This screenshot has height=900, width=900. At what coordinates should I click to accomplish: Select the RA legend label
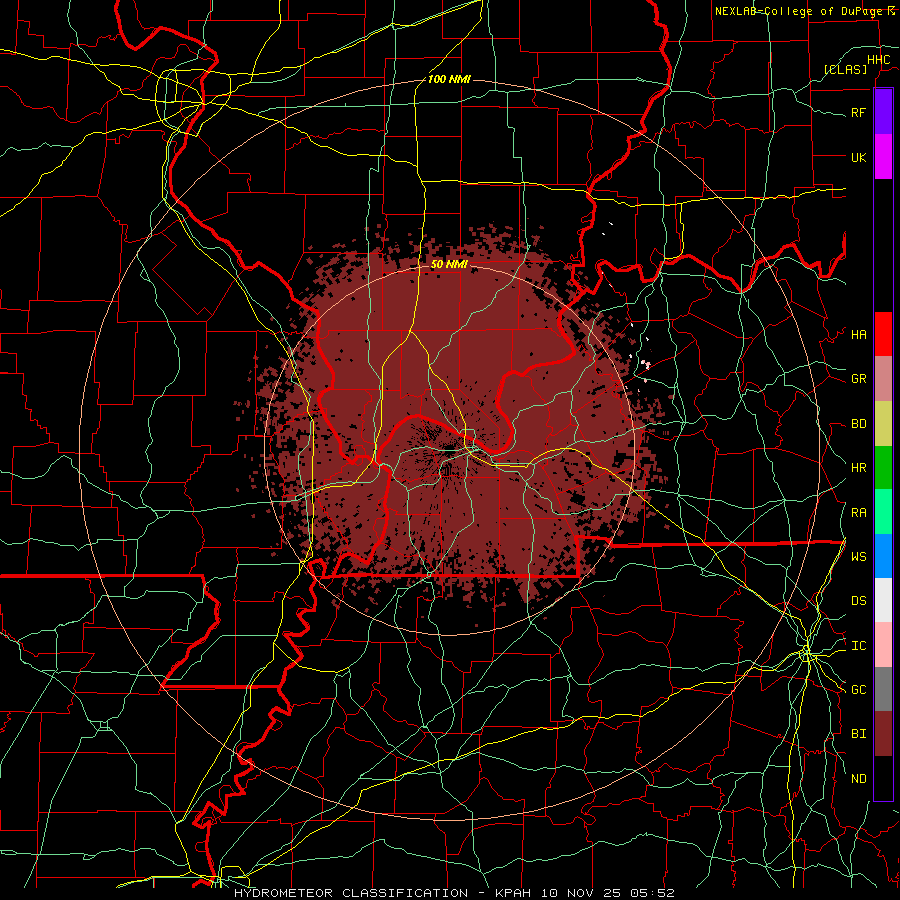858,513
